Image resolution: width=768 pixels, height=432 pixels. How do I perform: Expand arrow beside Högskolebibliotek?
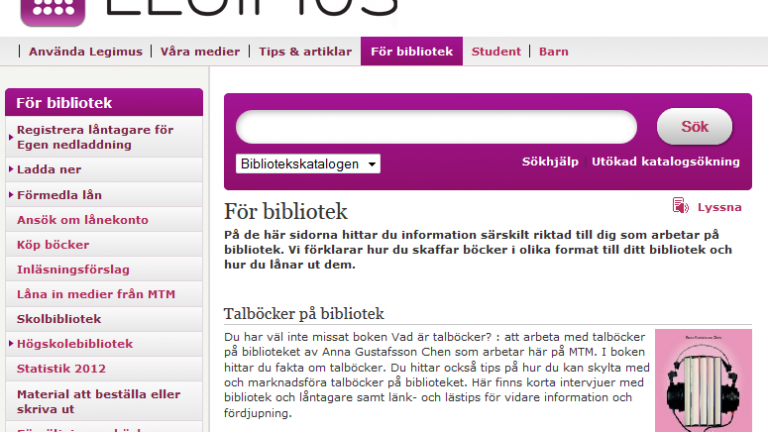[x=11, y=343]
